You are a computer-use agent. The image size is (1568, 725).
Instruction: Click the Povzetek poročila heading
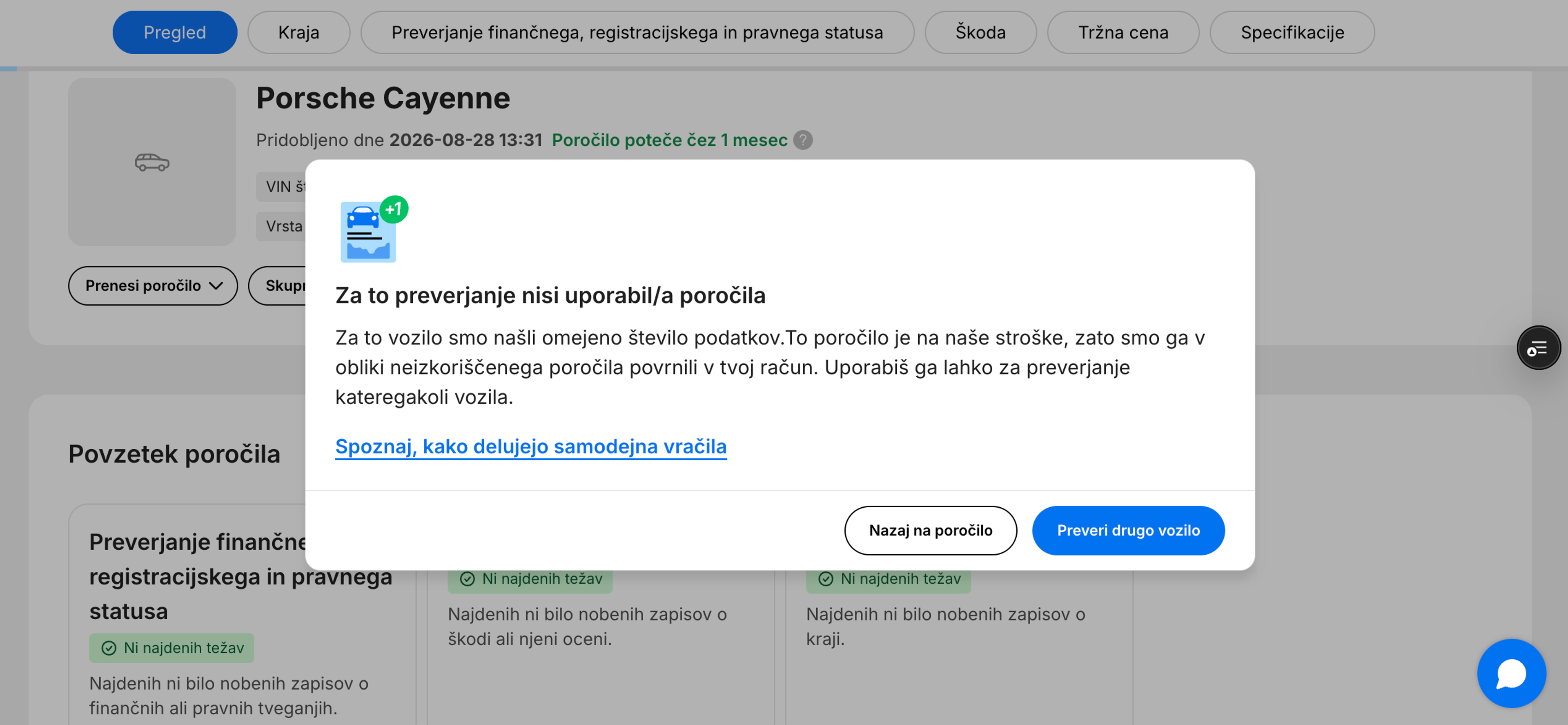(174, 453)
